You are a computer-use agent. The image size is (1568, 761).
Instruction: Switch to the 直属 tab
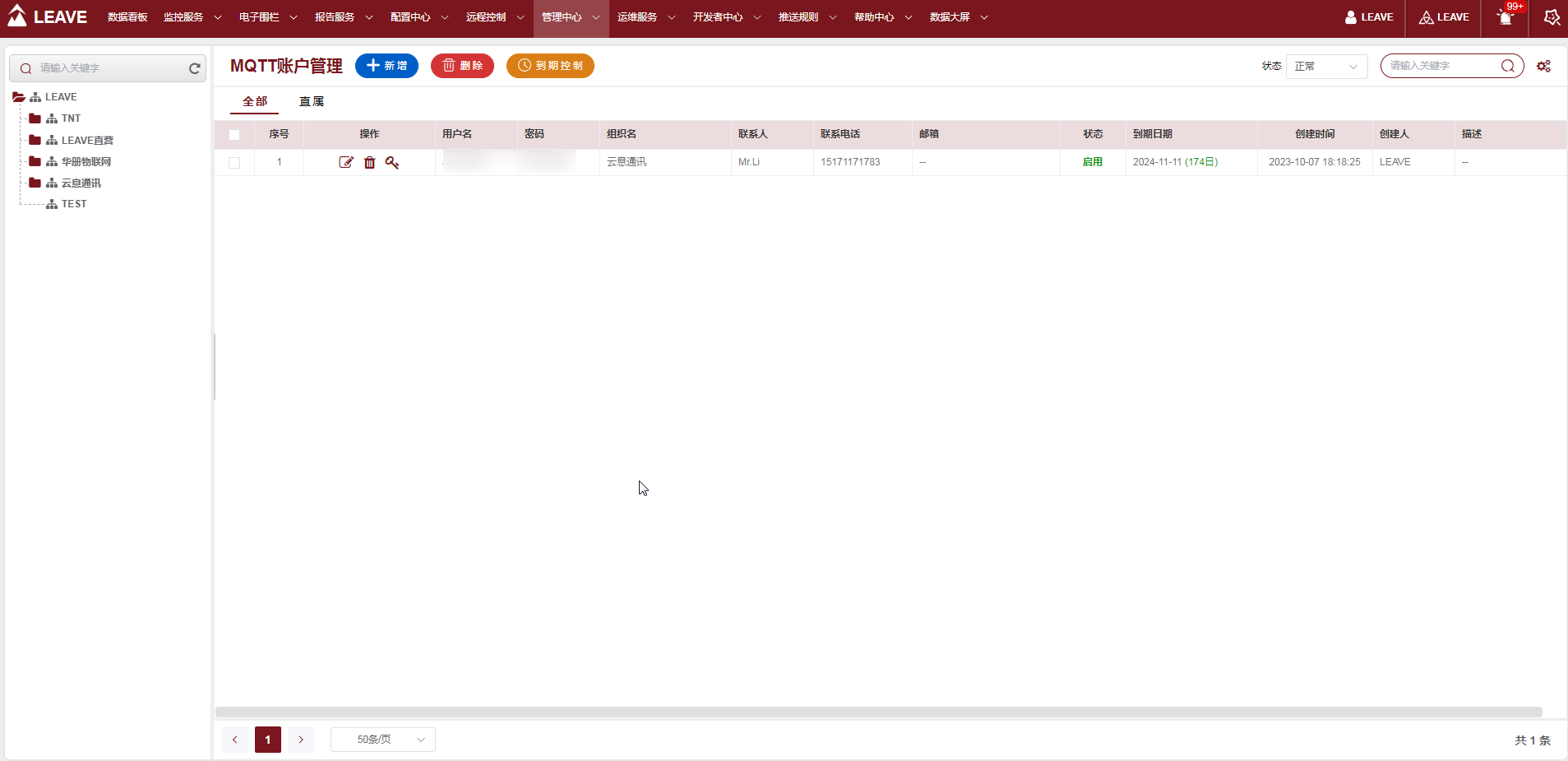pos(312,101)
